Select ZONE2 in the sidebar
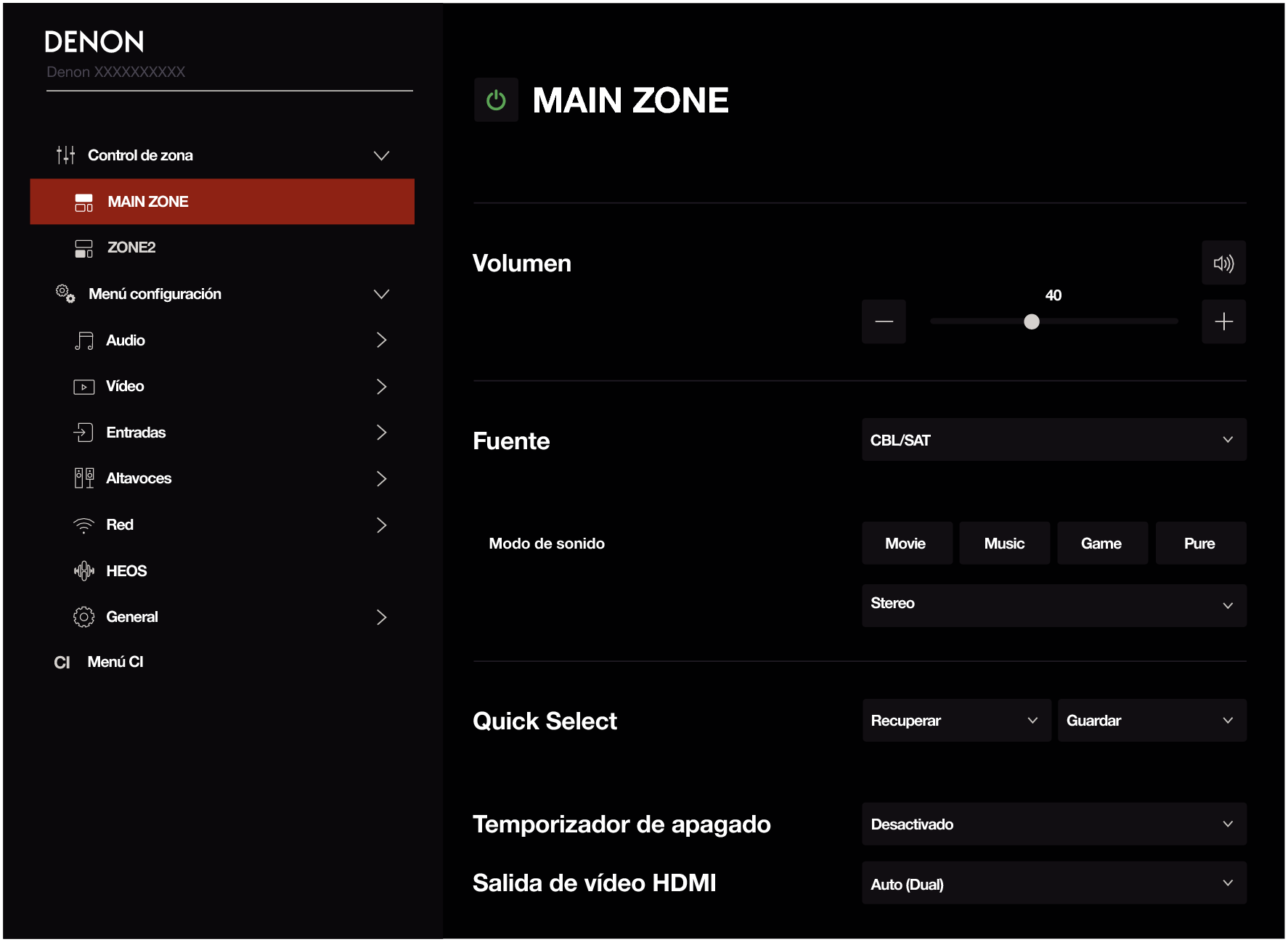 [222, 247]
